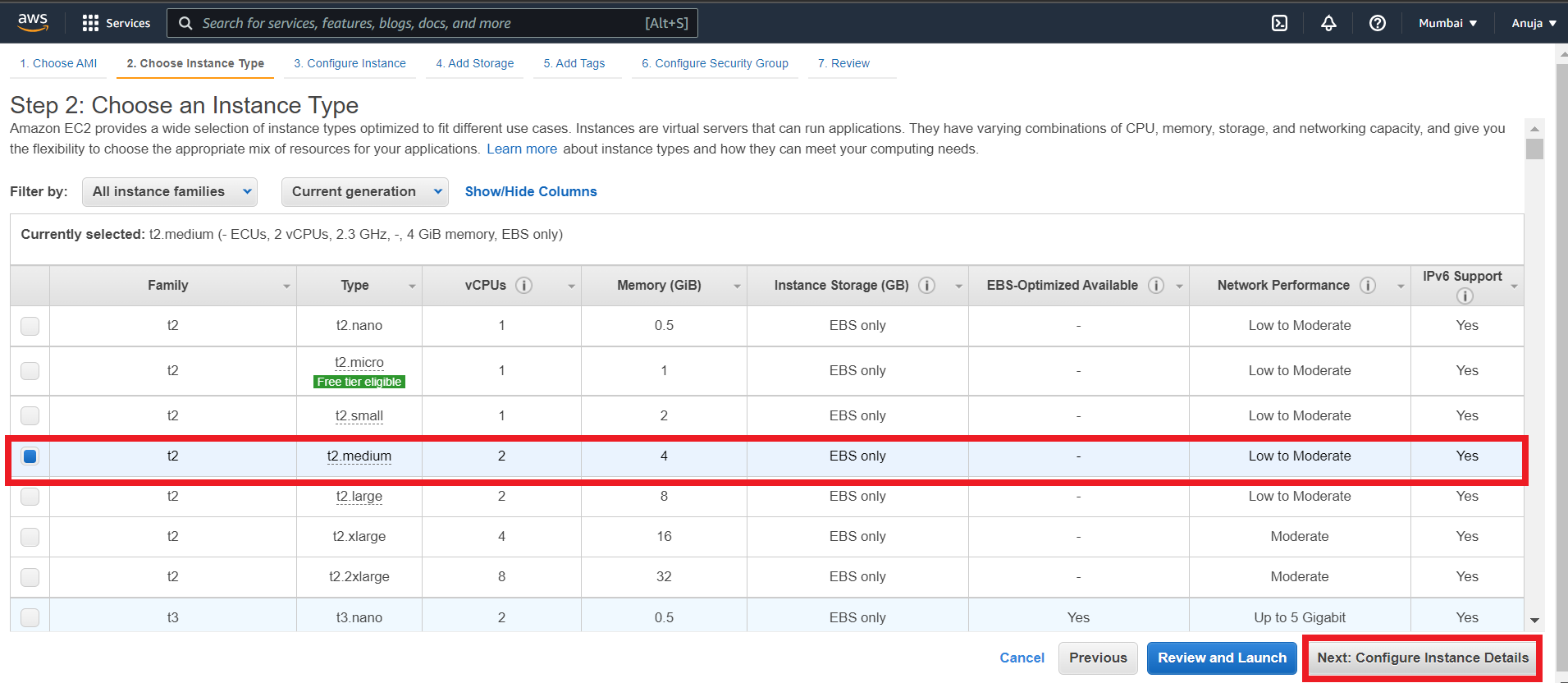Select the t2.nano instance checkbox

(x=30, y=326)
